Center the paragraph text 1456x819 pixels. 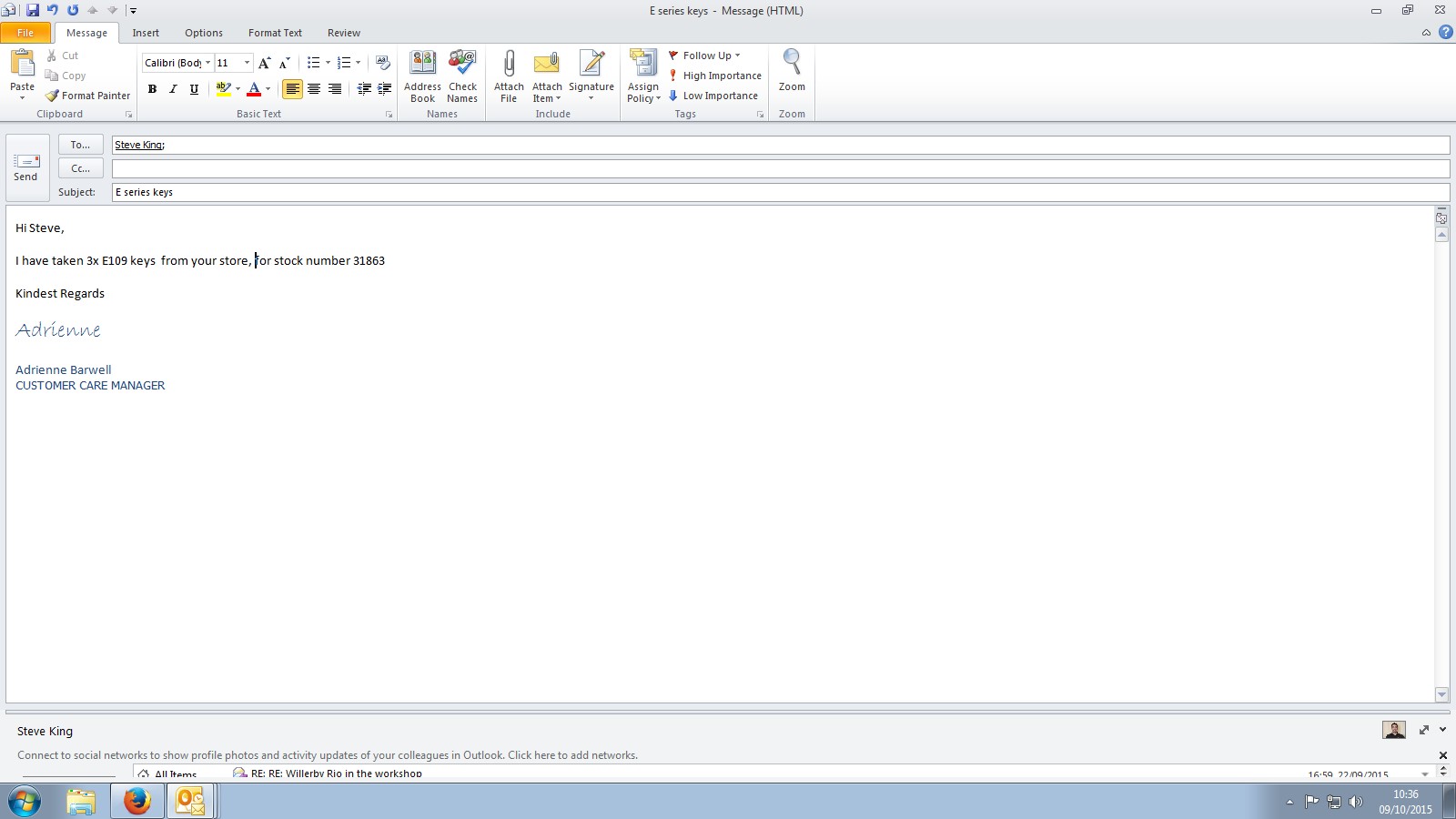coord(314,88)
